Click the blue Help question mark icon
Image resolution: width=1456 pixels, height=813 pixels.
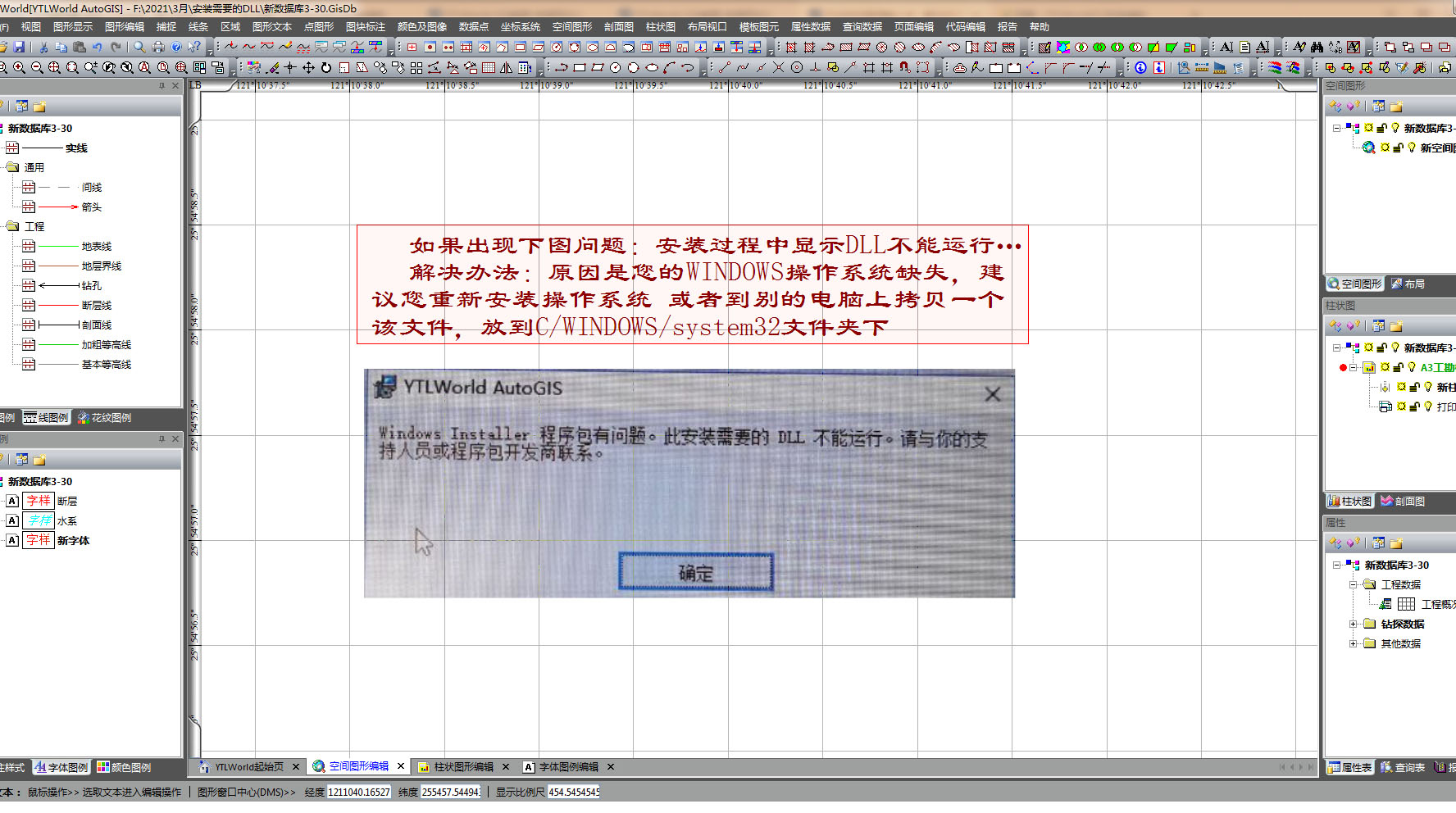[176, 47]
